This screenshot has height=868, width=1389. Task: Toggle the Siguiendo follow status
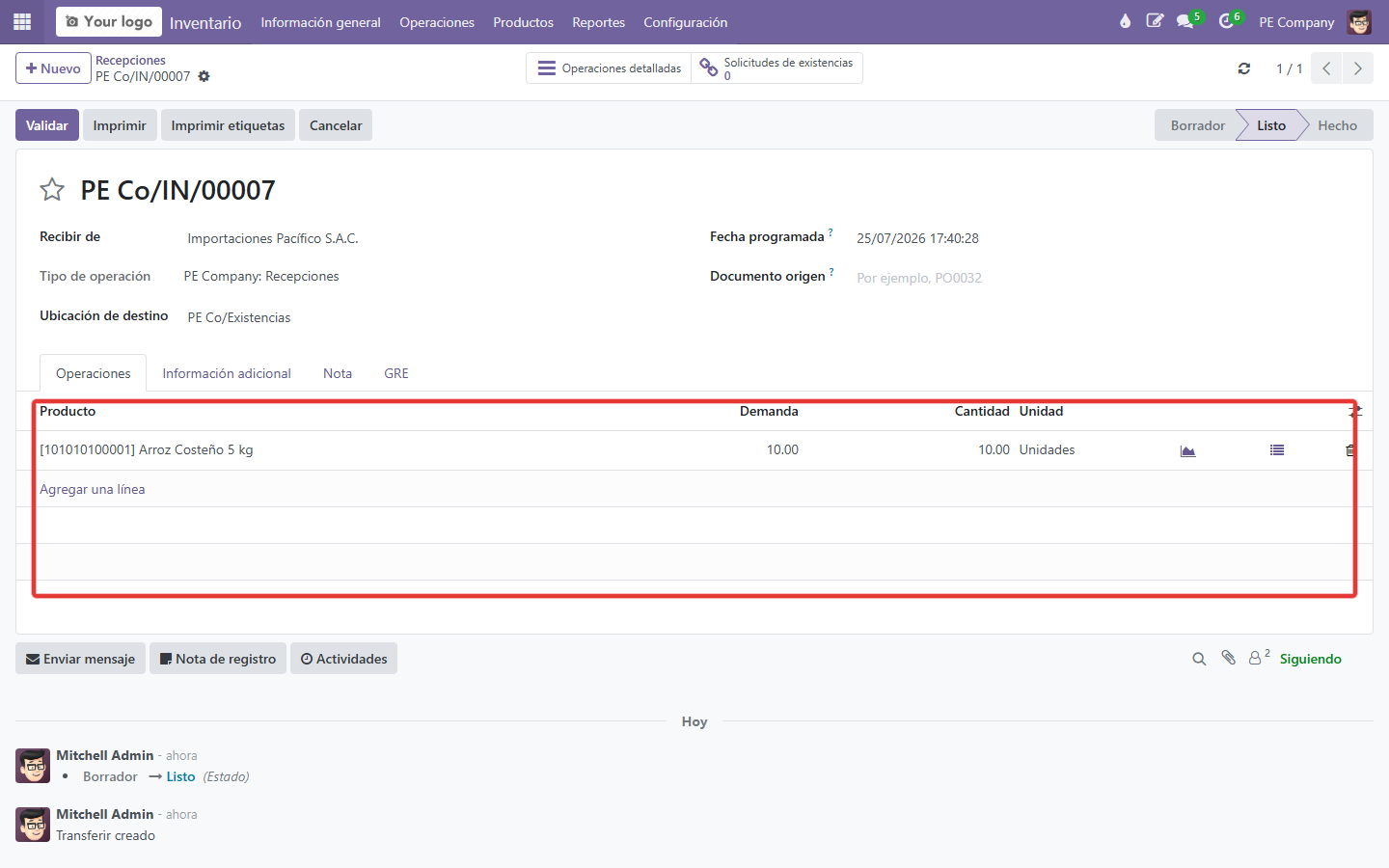pos(1310,659)
